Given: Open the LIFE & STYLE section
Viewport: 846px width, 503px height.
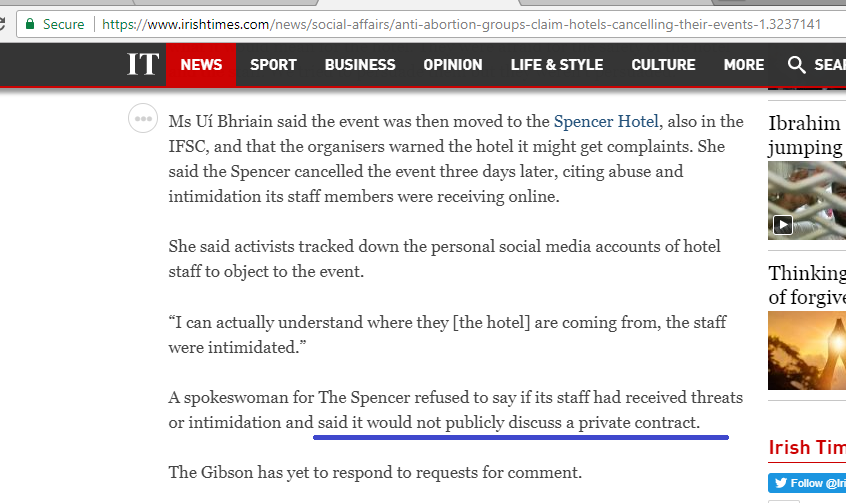Looking at the screenshot, I should 557,65.
